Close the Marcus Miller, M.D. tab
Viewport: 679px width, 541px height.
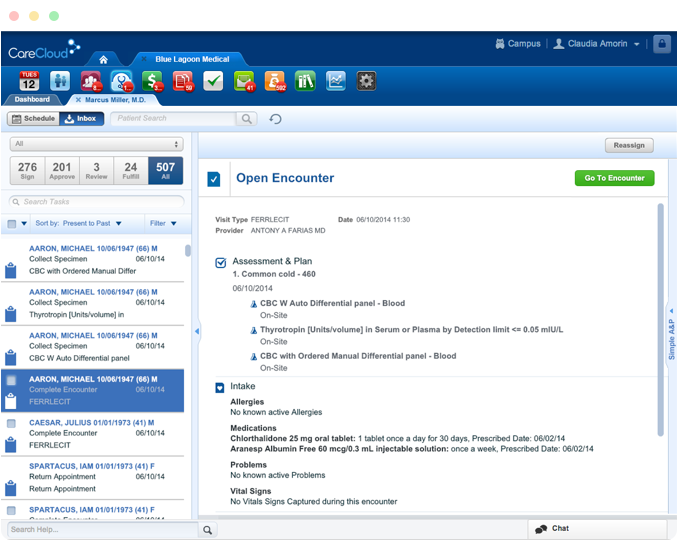(x=78, y=100)
